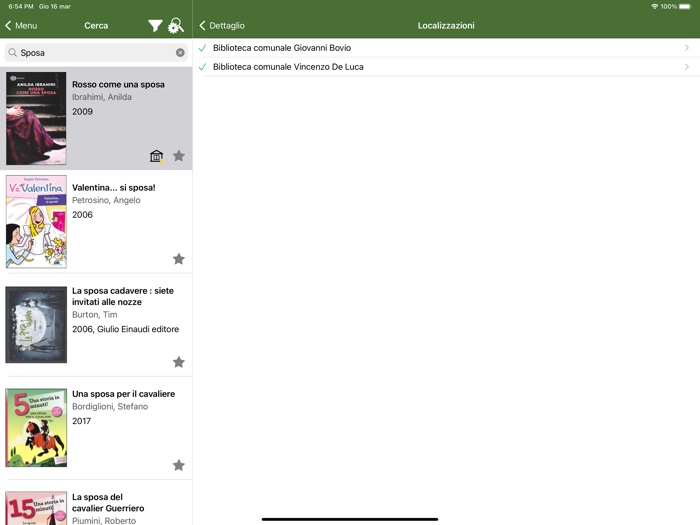Screen dimensions: 700x525
Task: Click green checkmark beside Giovanni Bovio
Action: click(202, 48)
